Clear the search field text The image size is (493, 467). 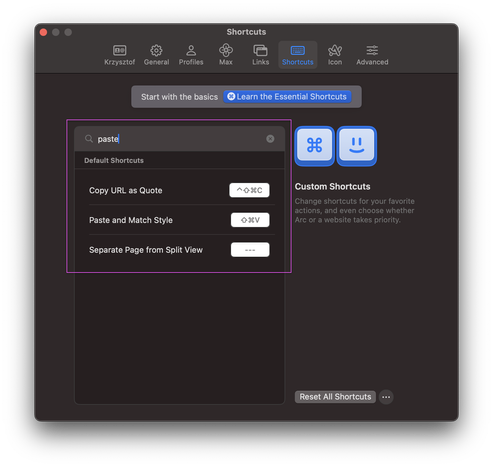(270, 139)
